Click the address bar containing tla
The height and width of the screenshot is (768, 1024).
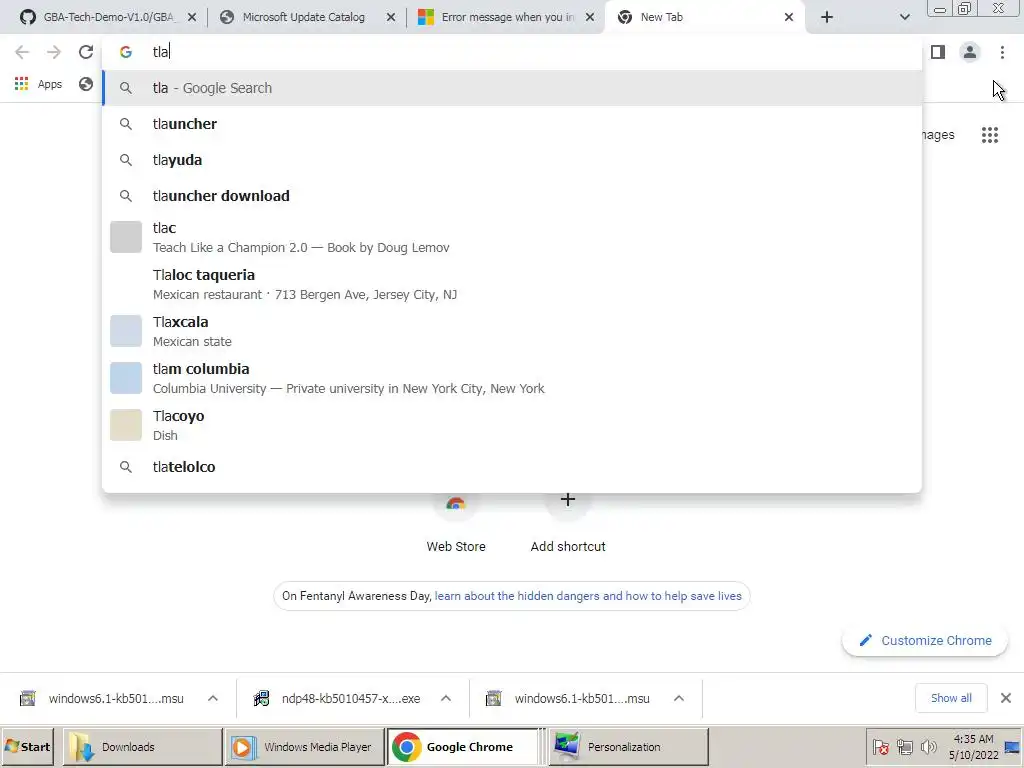[x=512, y=52]
